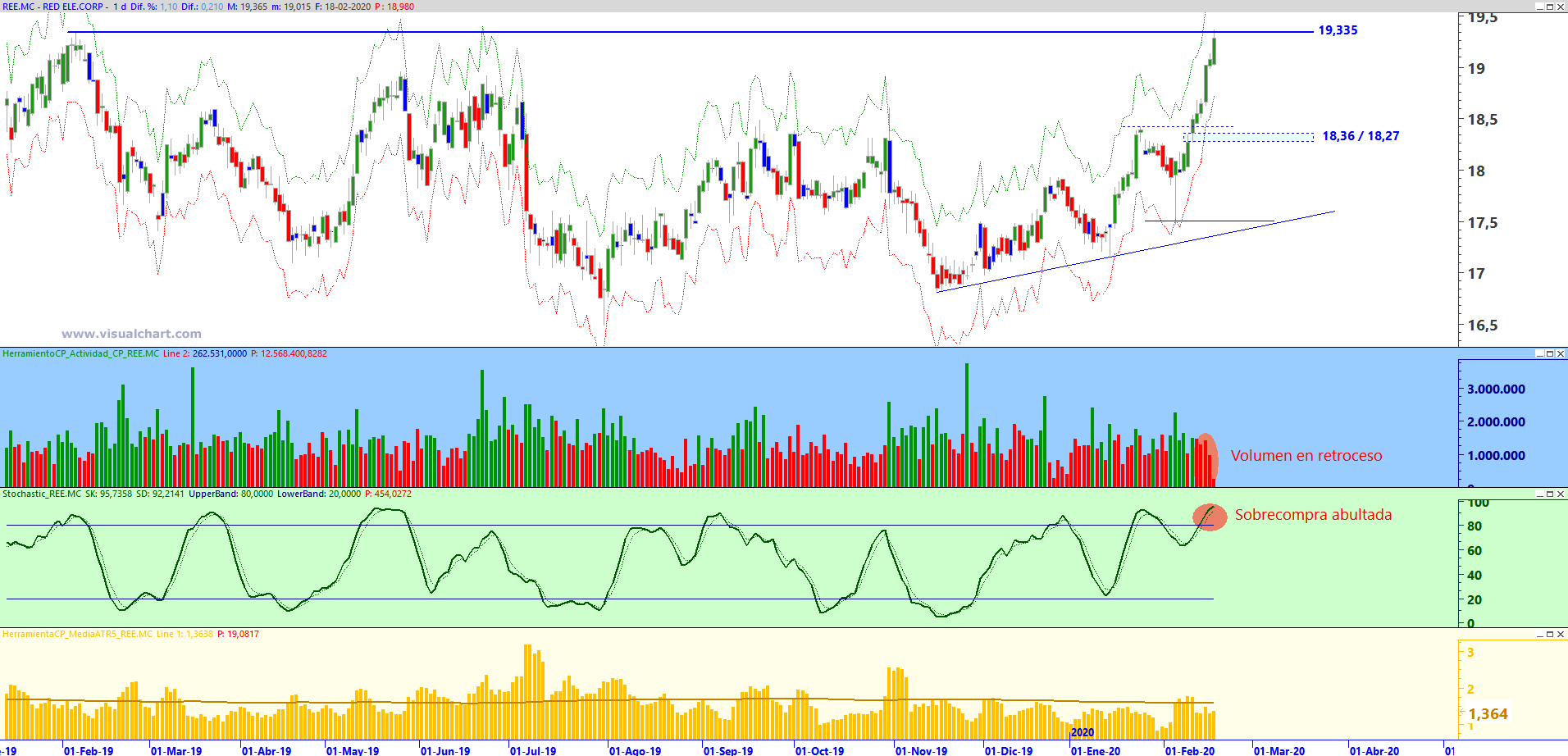Click the 'Volumen en retroceso' annotation text
The width and height of the screenshot is (1568, 756).
pos(1306,456)
